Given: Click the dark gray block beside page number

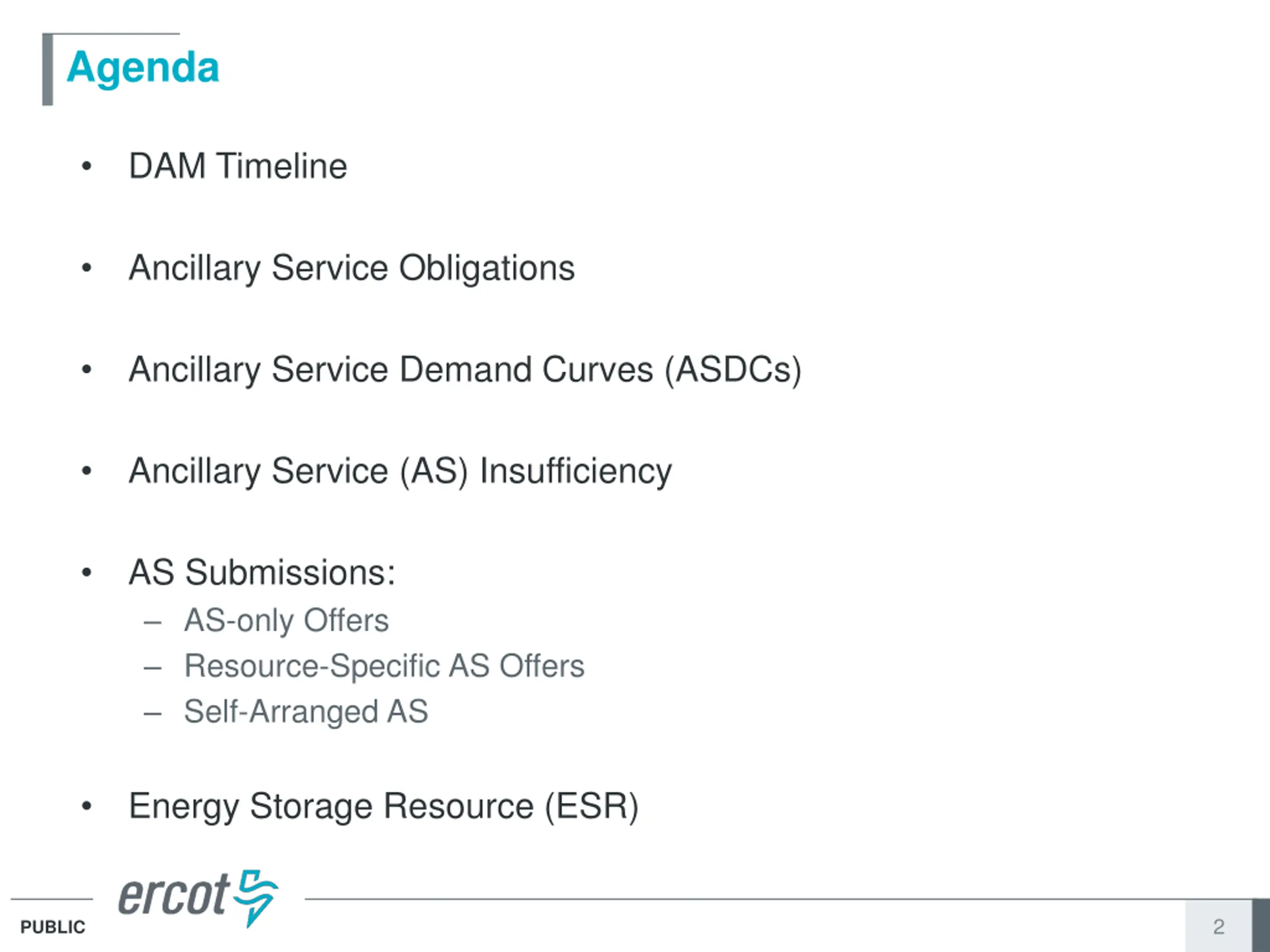Looking at the screenshot, I should tap(1261, 926).
